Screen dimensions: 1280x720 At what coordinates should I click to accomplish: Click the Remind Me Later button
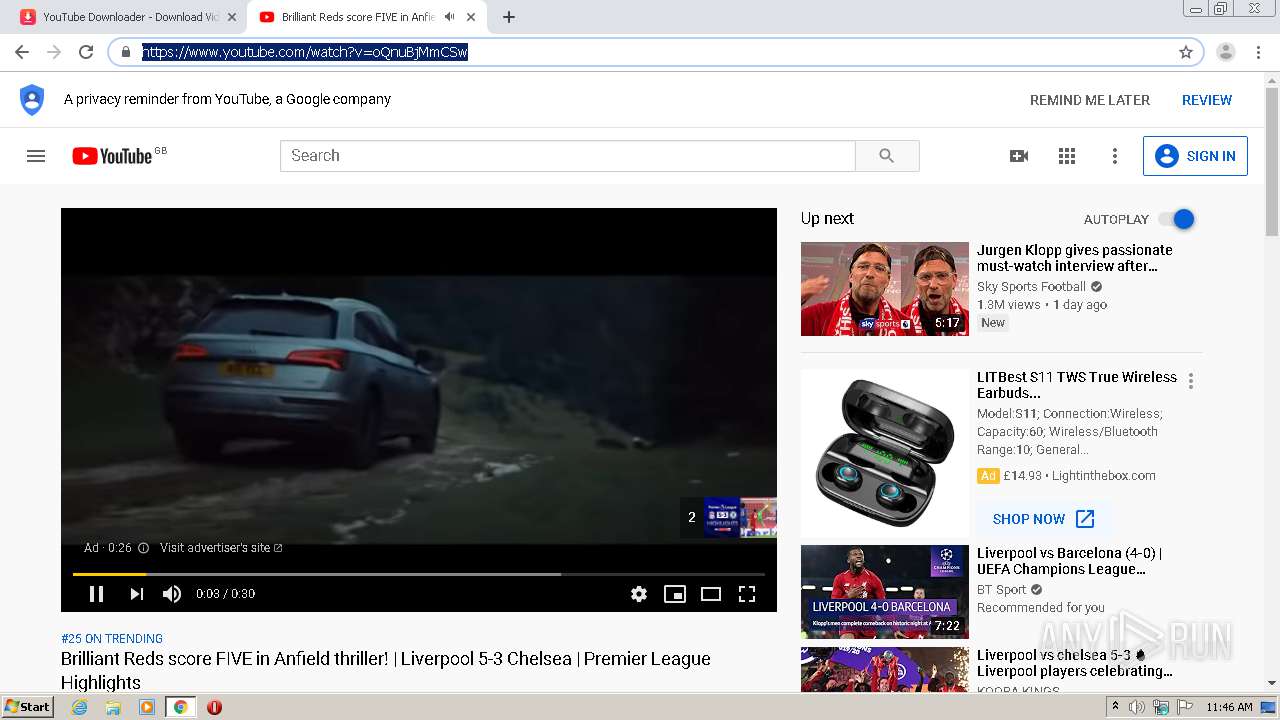click(1090, 100)
